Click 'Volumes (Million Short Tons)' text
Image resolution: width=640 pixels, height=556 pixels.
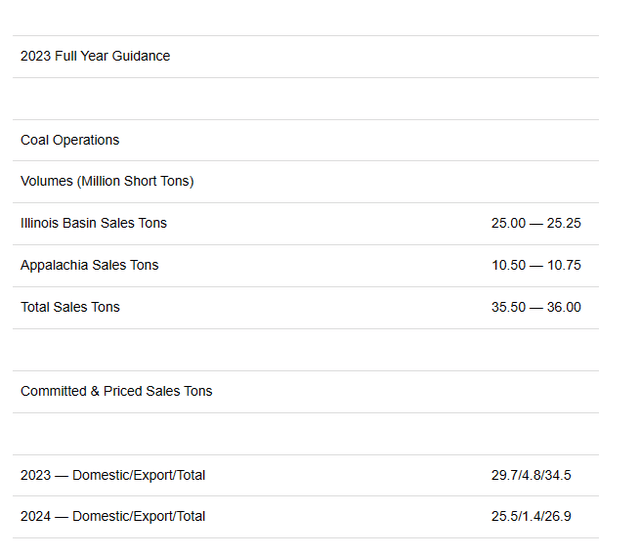107,181
